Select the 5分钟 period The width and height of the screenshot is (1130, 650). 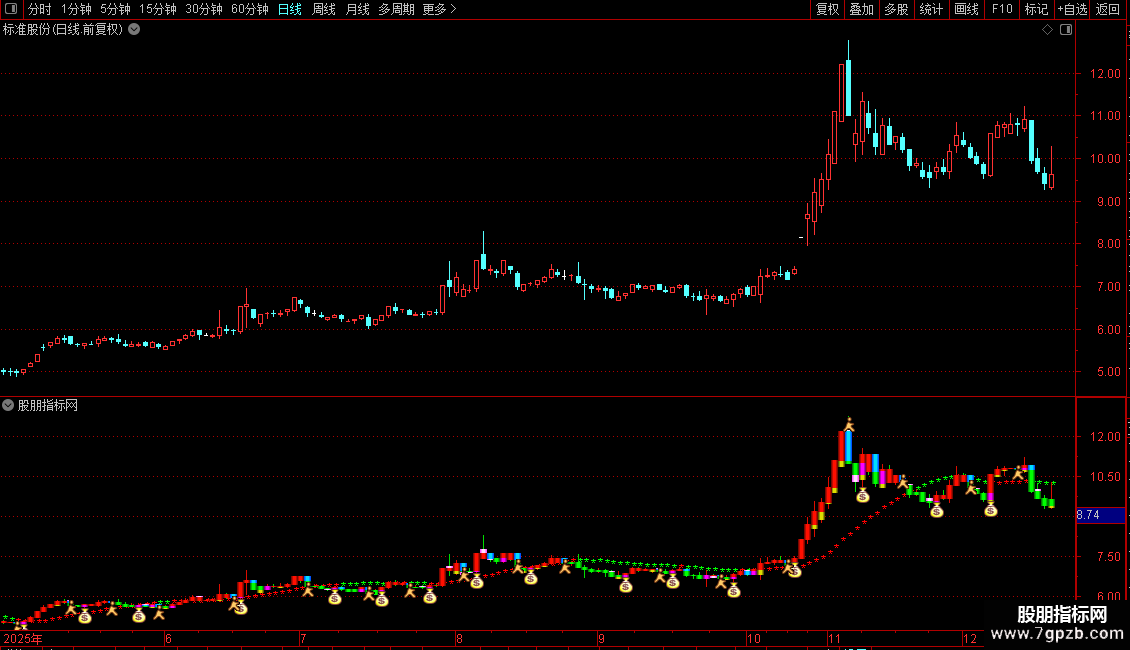coord(115,9)
